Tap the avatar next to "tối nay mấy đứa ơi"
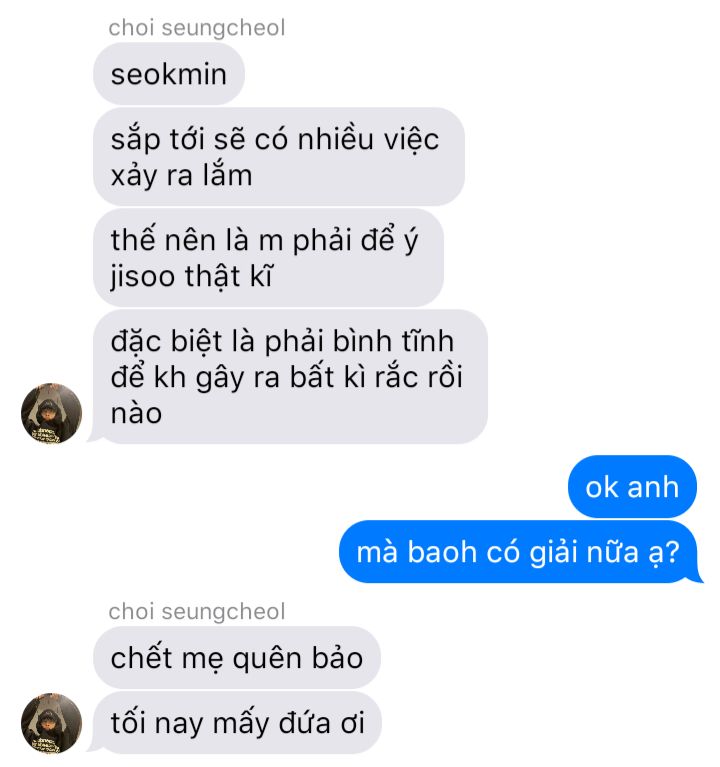This screenshot has height=767, width=720. [x=51, y=723]
